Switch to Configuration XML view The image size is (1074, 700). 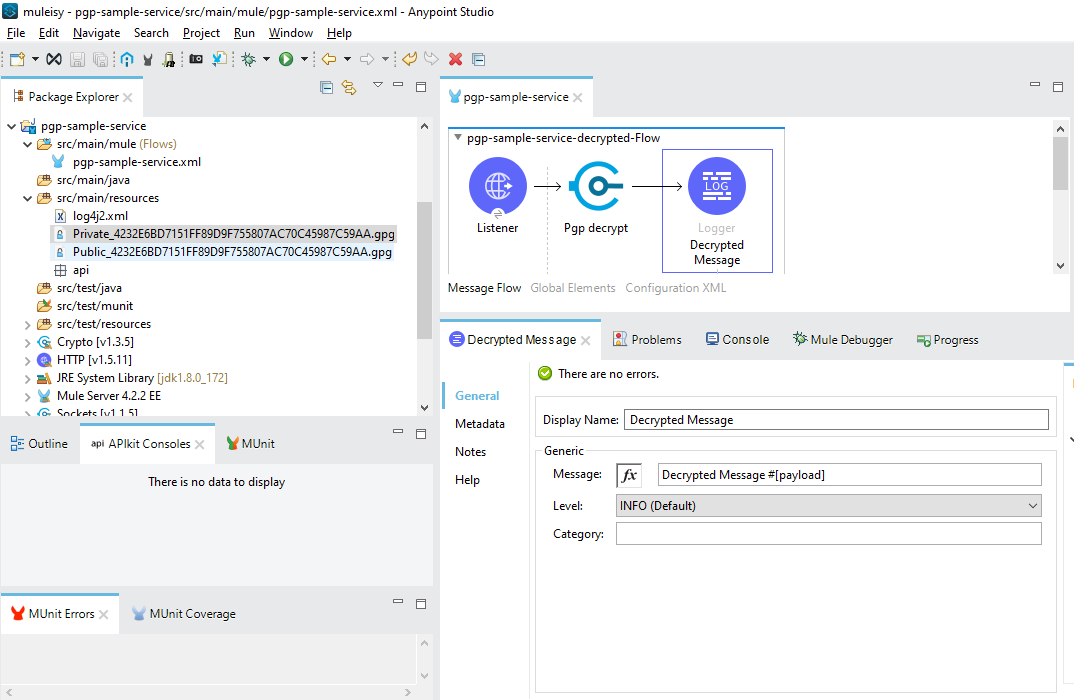675,288
